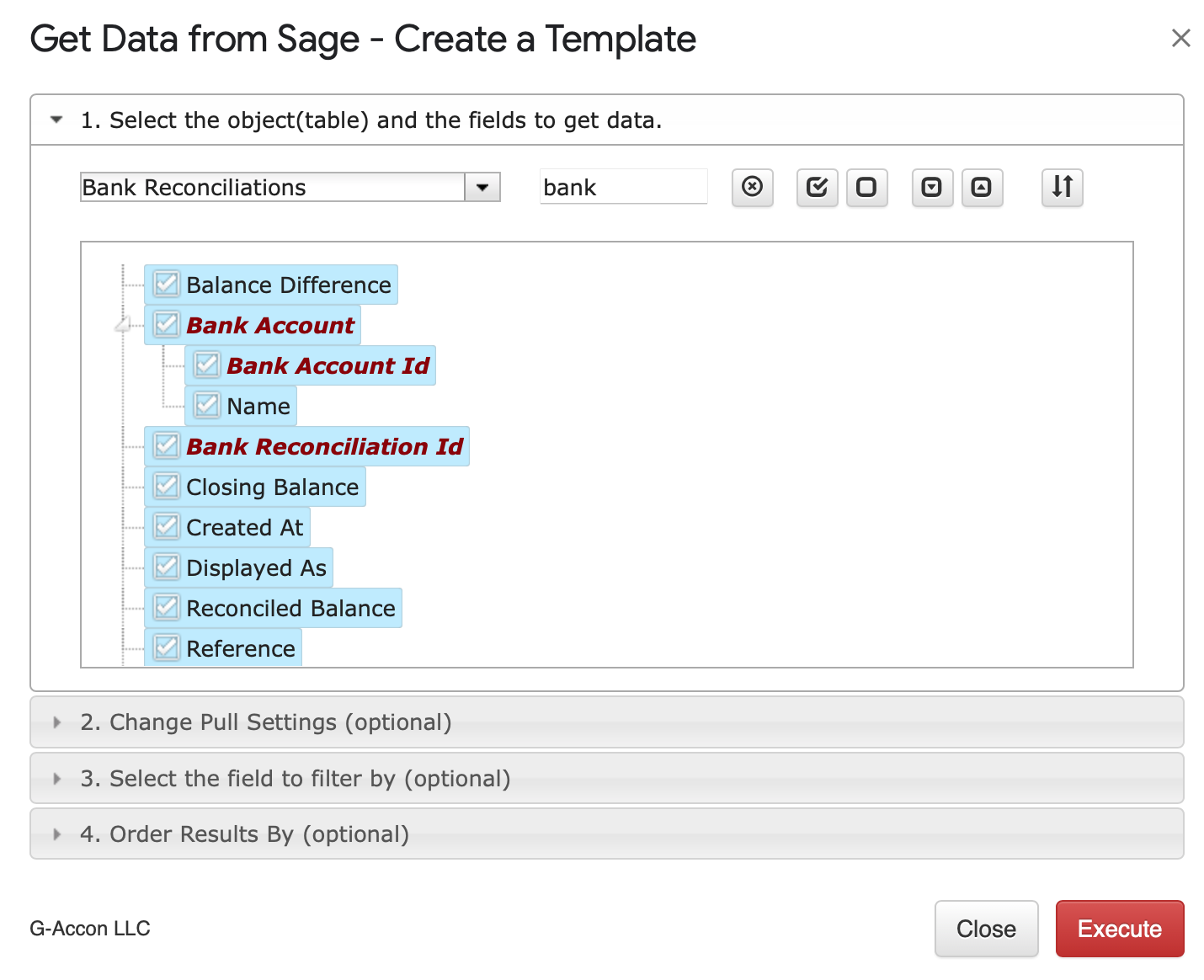Click the Reference field label
The width and height of the screenshot is (1204, 980).
point(241,648)
